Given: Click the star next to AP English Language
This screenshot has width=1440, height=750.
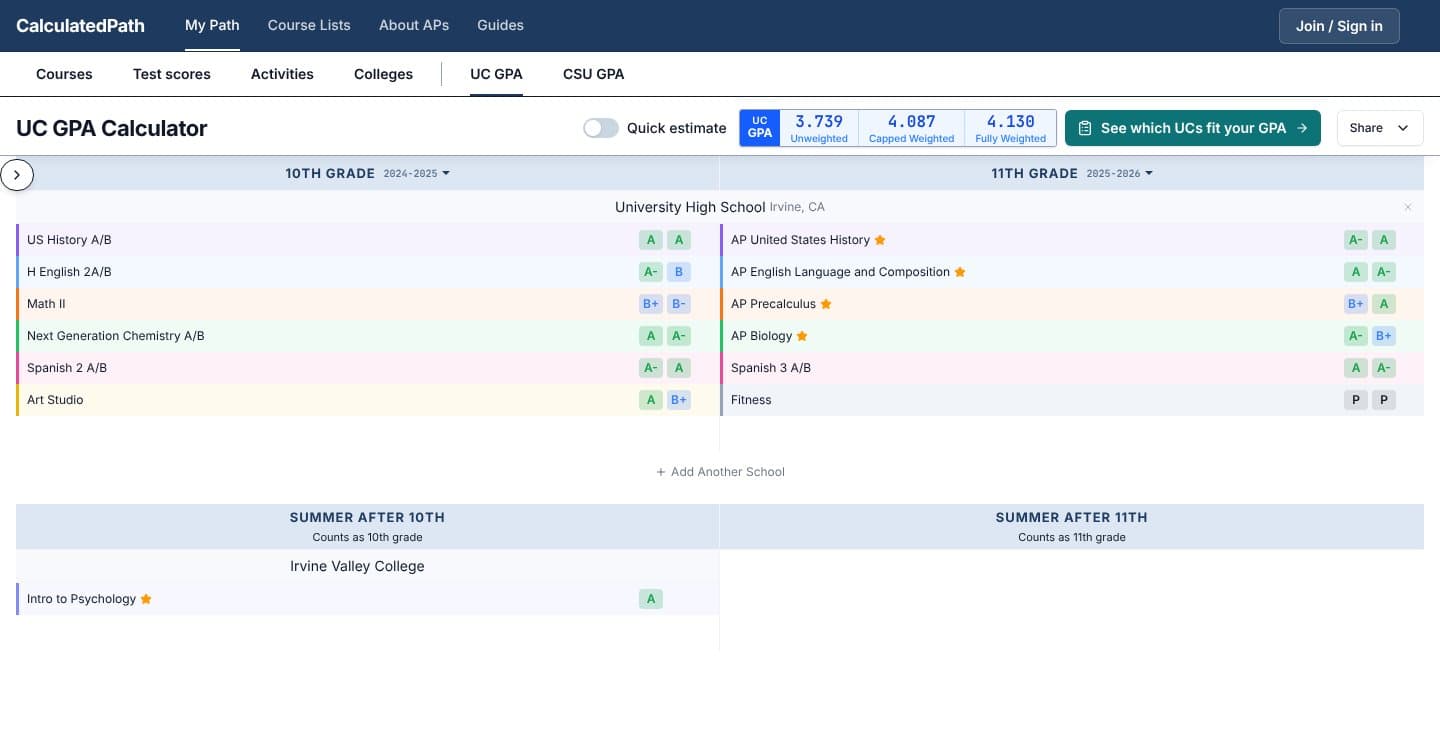Looking at the screenshot, I should [960, 272].
